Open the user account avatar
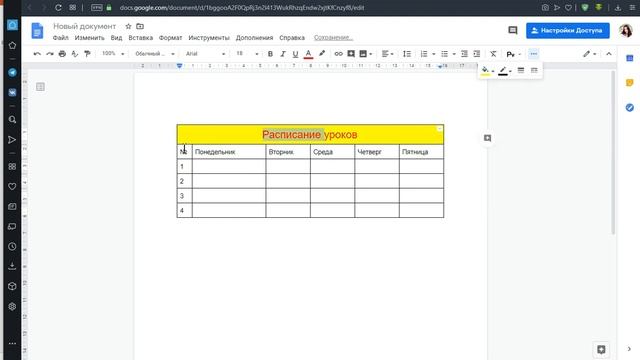This screenshot has height=360, width=640. (x=625, y=31)
